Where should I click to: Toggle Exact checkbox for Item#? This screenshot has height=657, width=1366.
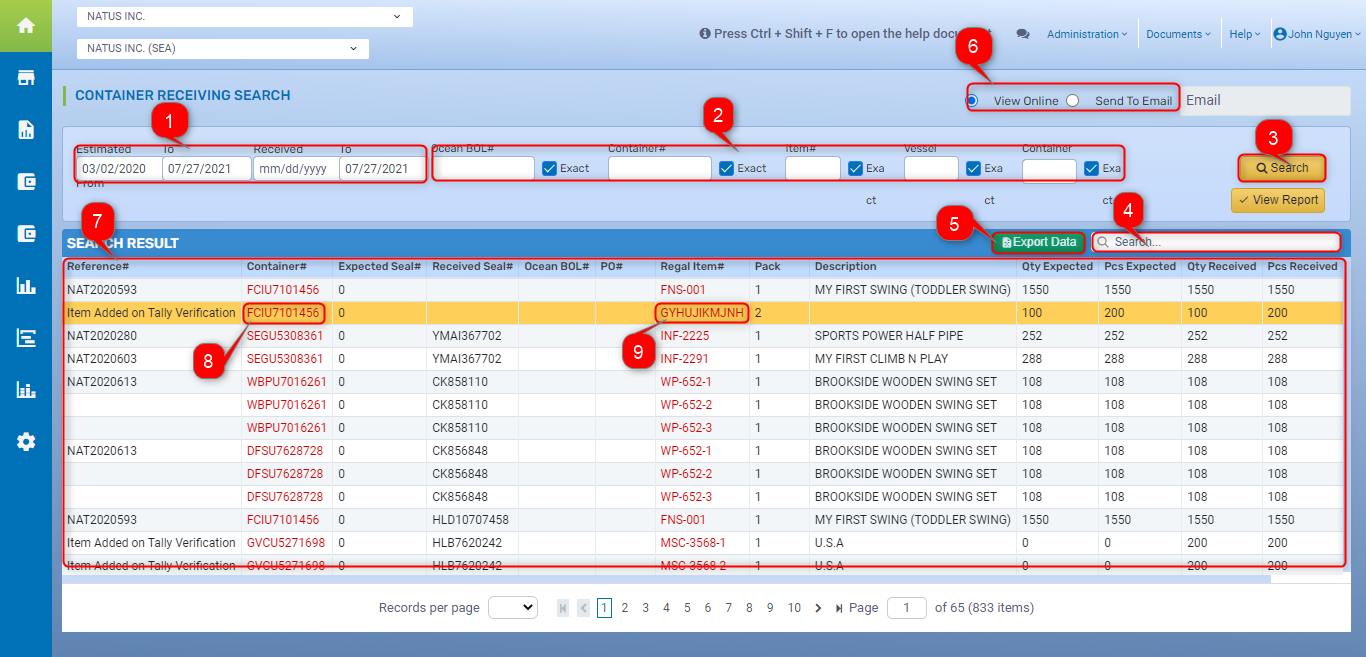pos(855,168)
